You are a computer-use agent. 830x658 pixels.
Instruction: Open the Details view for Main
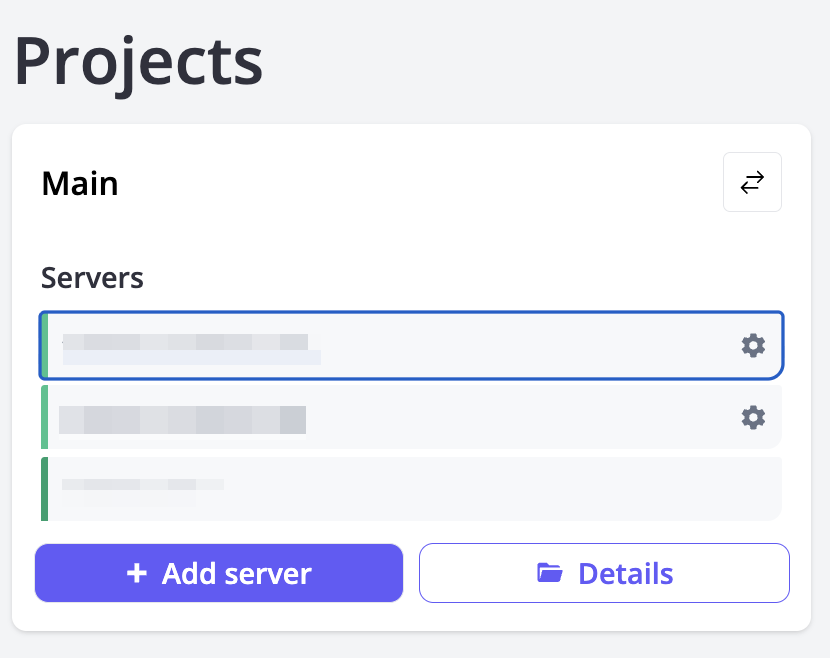(x=604, y=573)
